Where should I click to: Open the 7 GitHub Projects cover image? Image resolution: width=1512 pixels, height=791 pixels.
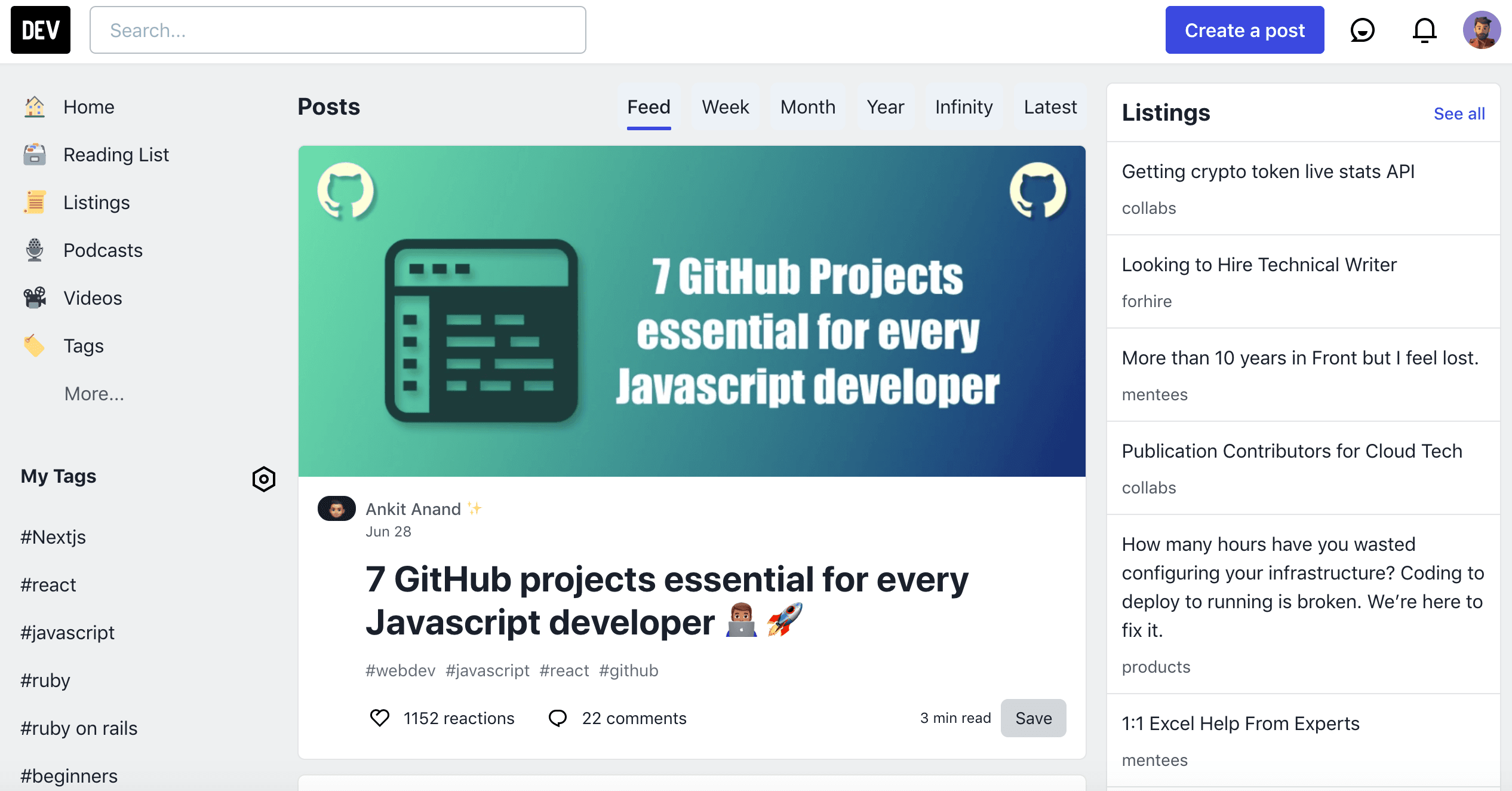click(x=692, y=311)
